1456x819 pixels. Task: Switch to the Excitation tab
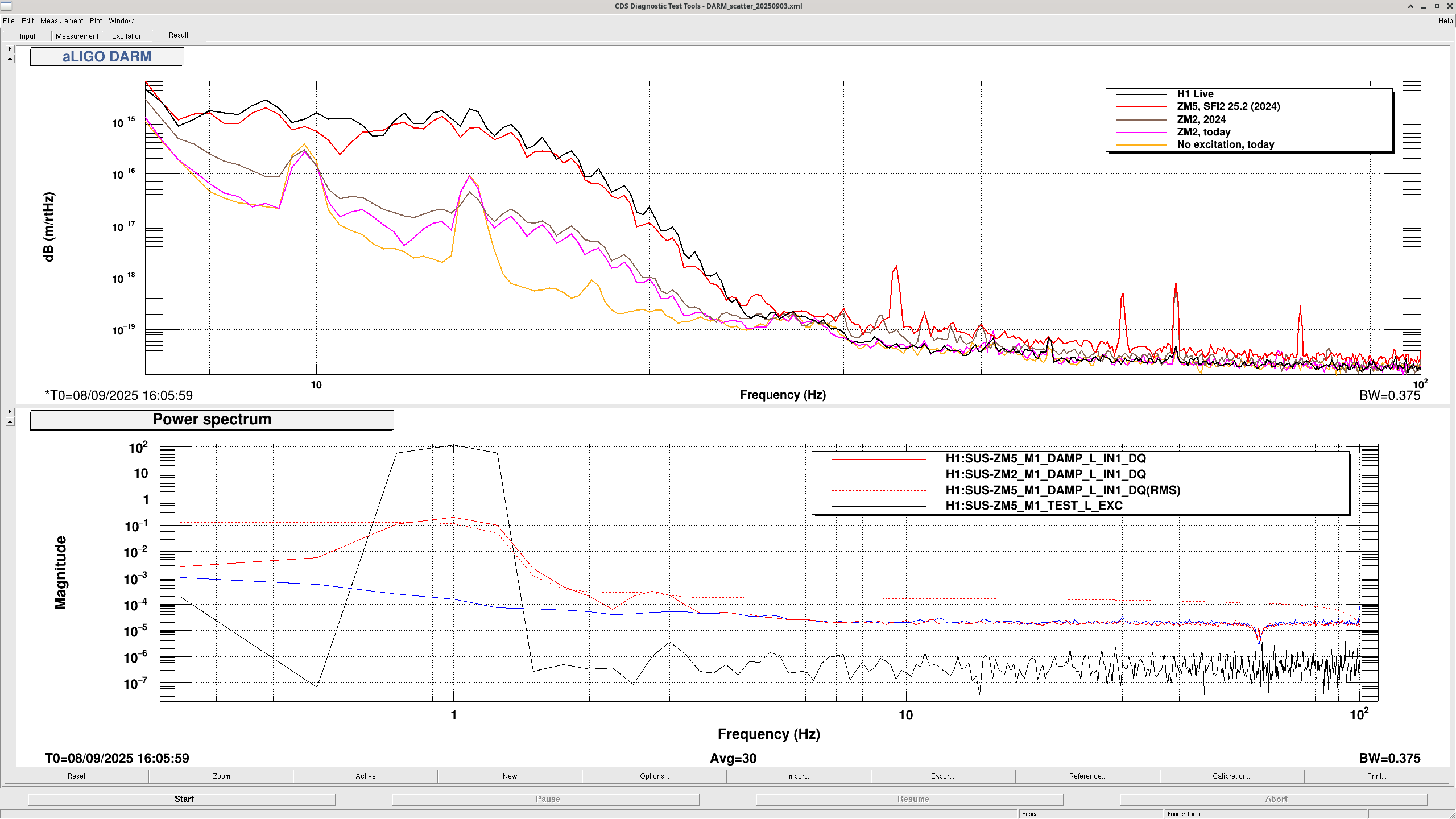click(x=127, y=36)
